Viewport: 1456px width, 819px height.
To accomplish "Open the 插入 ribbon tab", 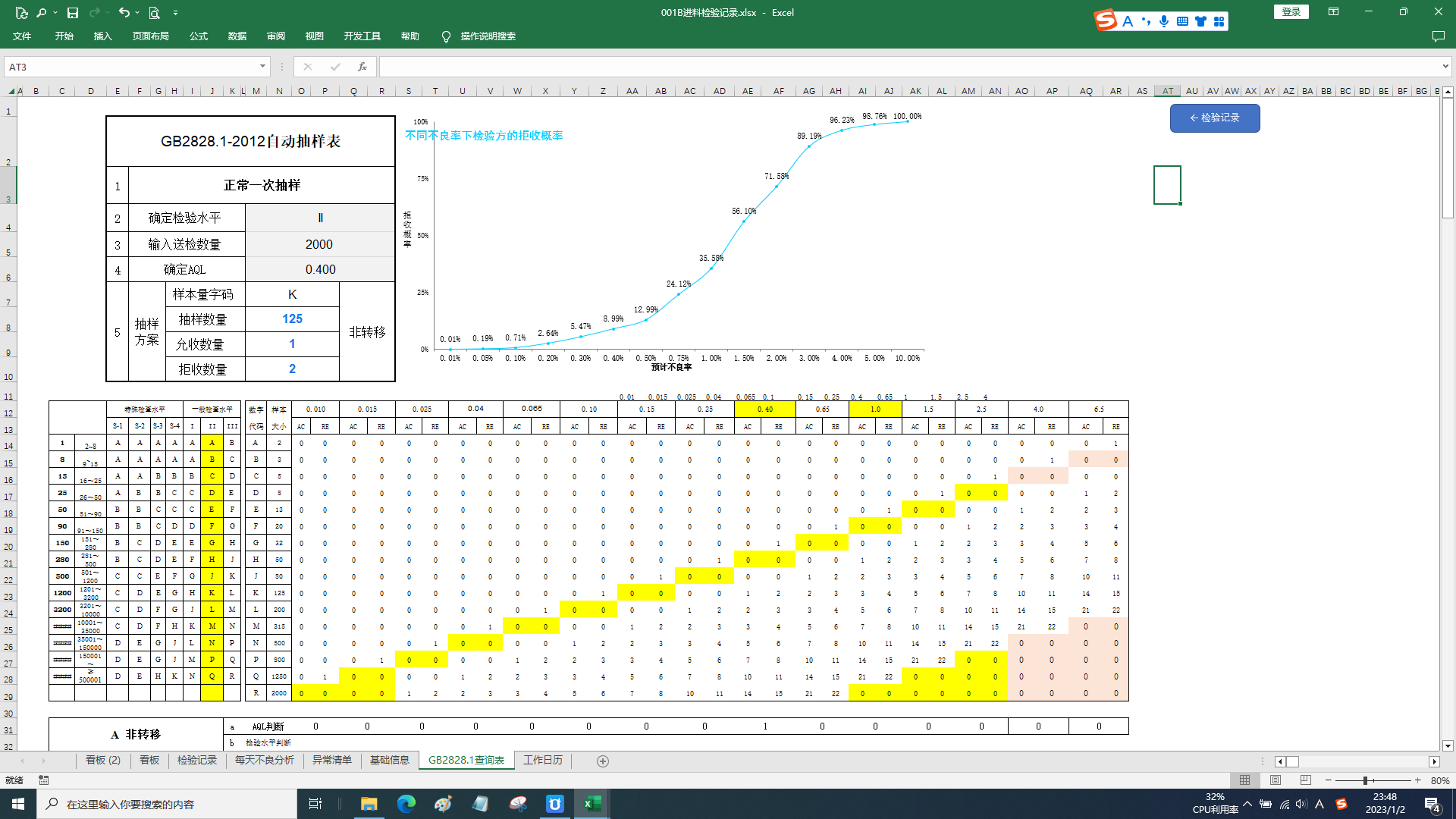I will click(x=102, y=36).
